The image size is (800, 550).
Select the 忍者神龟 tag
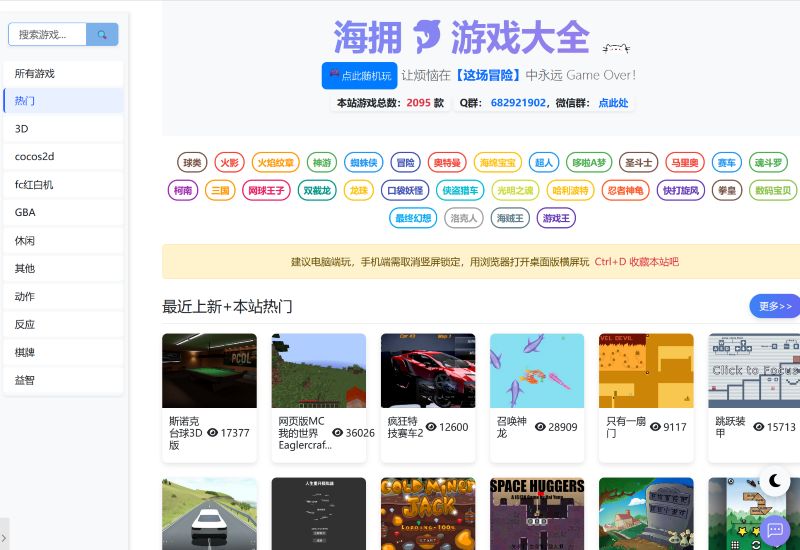tap(626, 190)
